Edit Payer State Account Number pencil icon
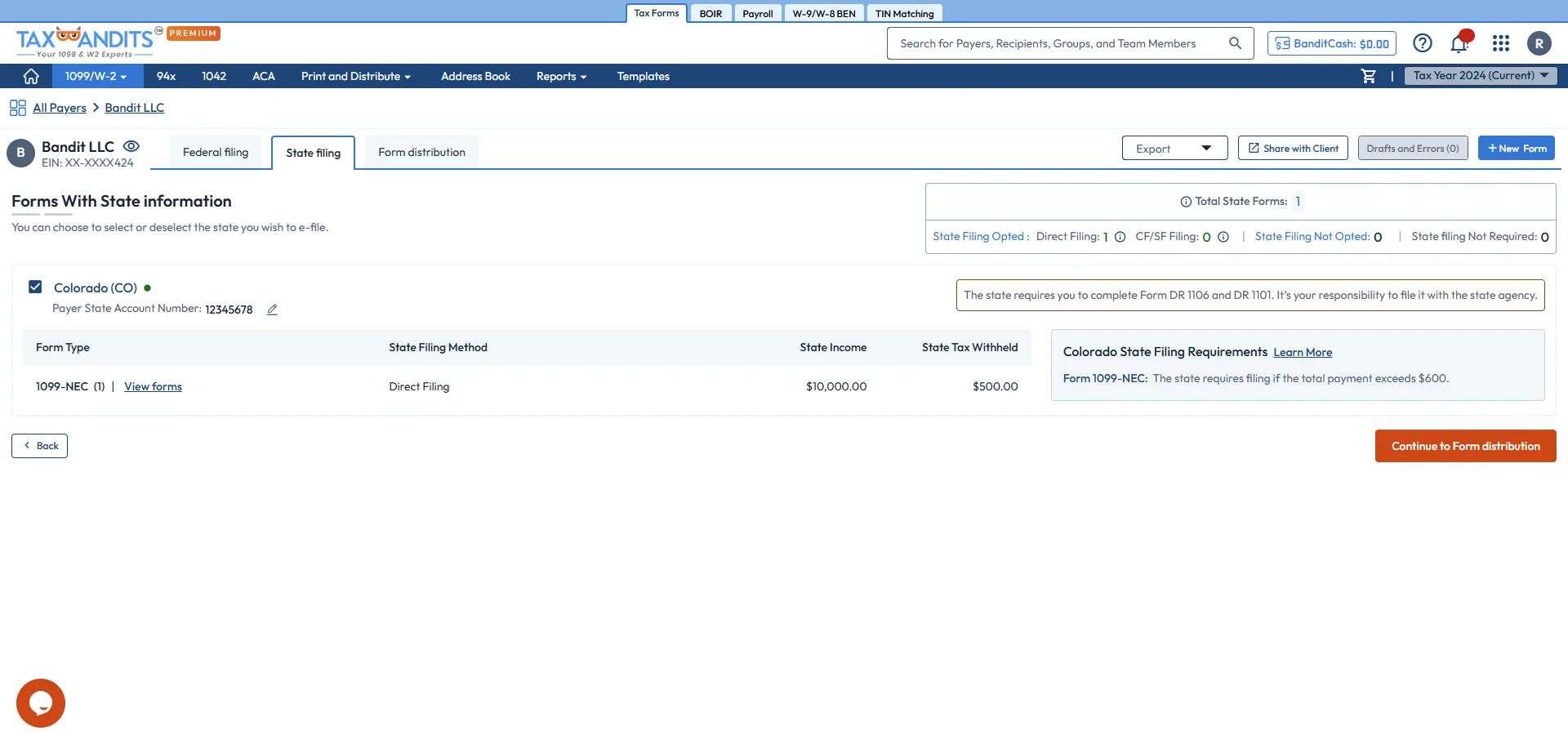This screenshot has height=744, width=1568. coord(272,310)
